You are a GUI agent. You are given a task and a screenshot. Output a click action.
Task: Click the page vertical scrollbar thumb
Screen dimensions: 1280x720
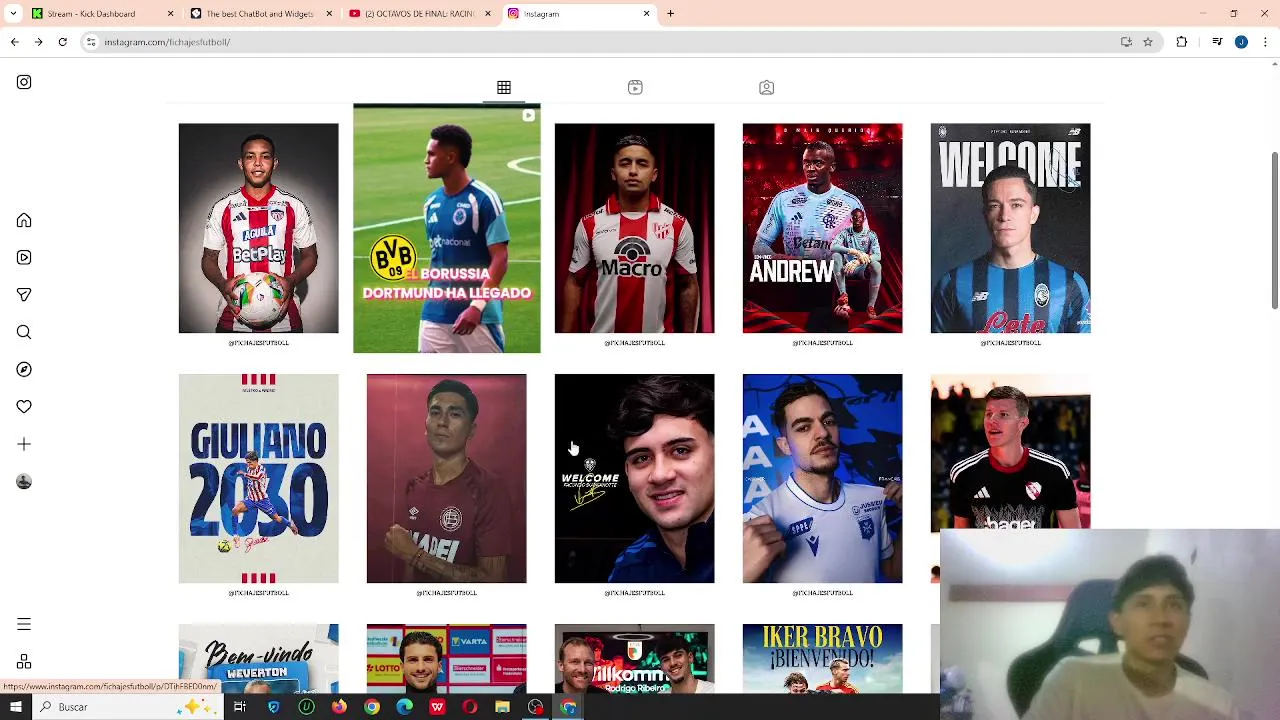click(1274, 231)
